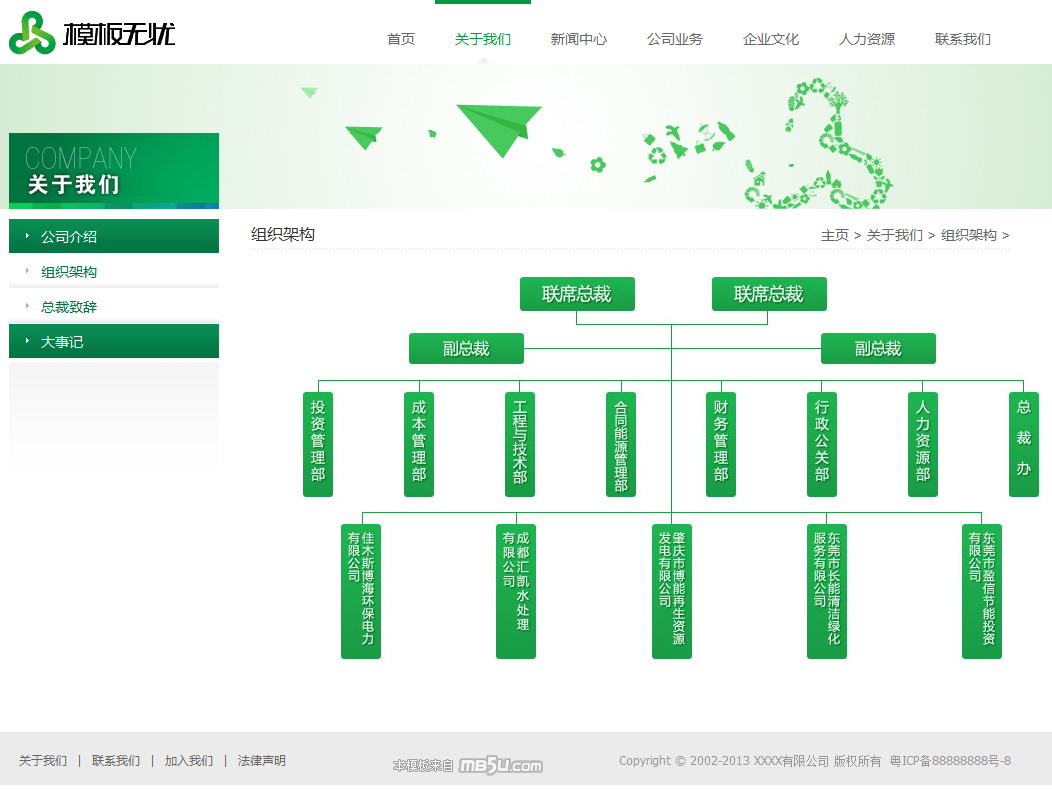
Task: Open the 法律声明 footer link
Action: pos(262,761)
